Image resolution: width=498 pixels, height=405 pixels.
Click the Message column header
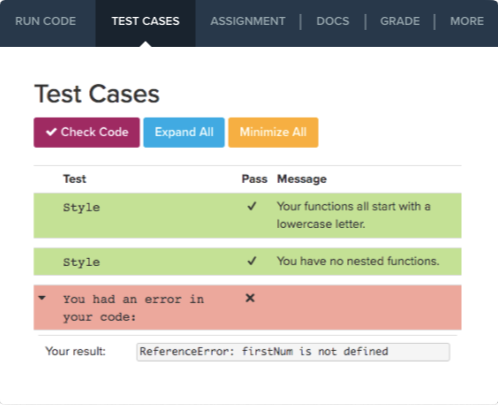pos(302,179)
